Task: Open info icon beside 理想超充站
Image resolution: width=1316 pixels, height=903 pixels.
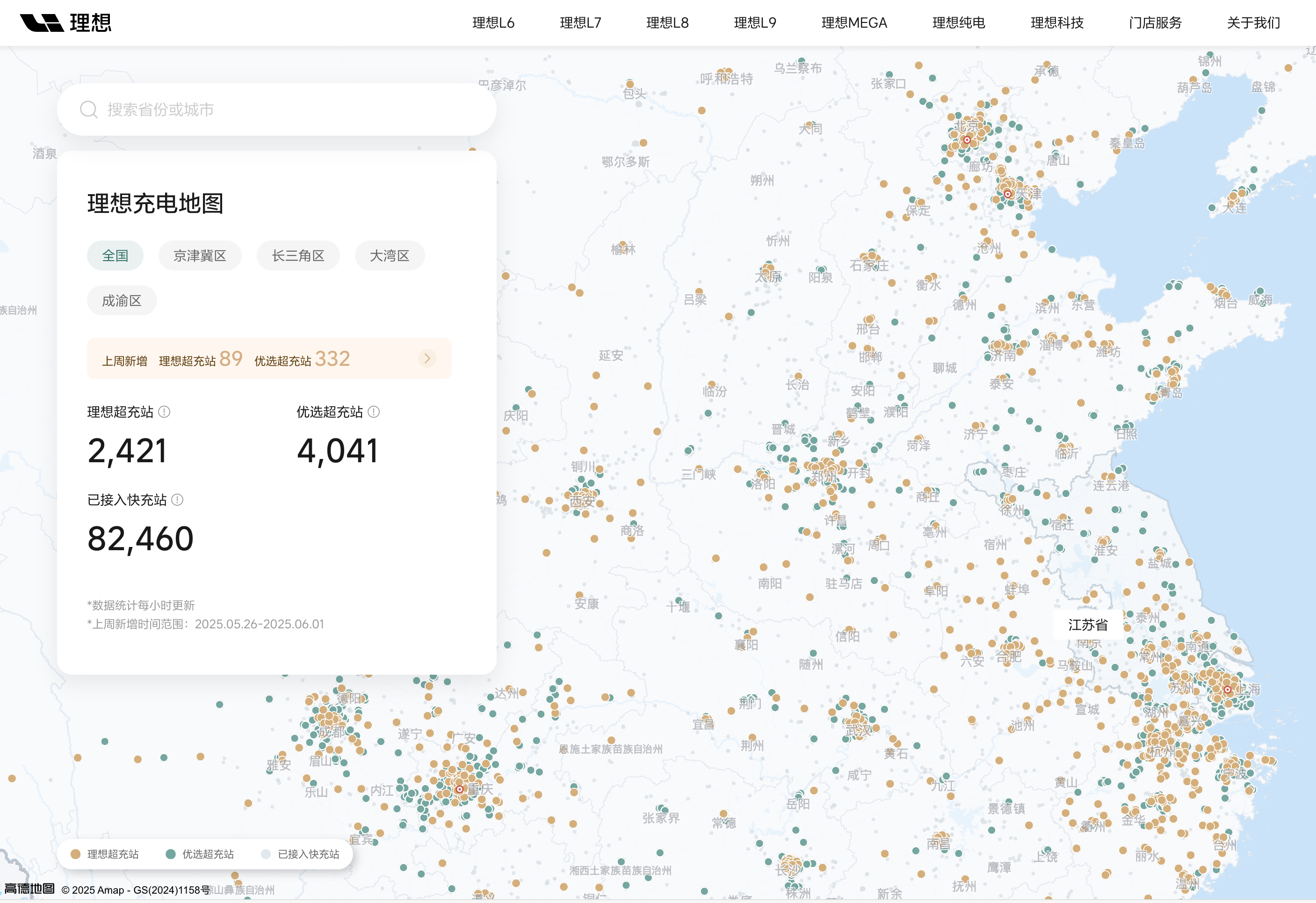Action: coord(164,412)
